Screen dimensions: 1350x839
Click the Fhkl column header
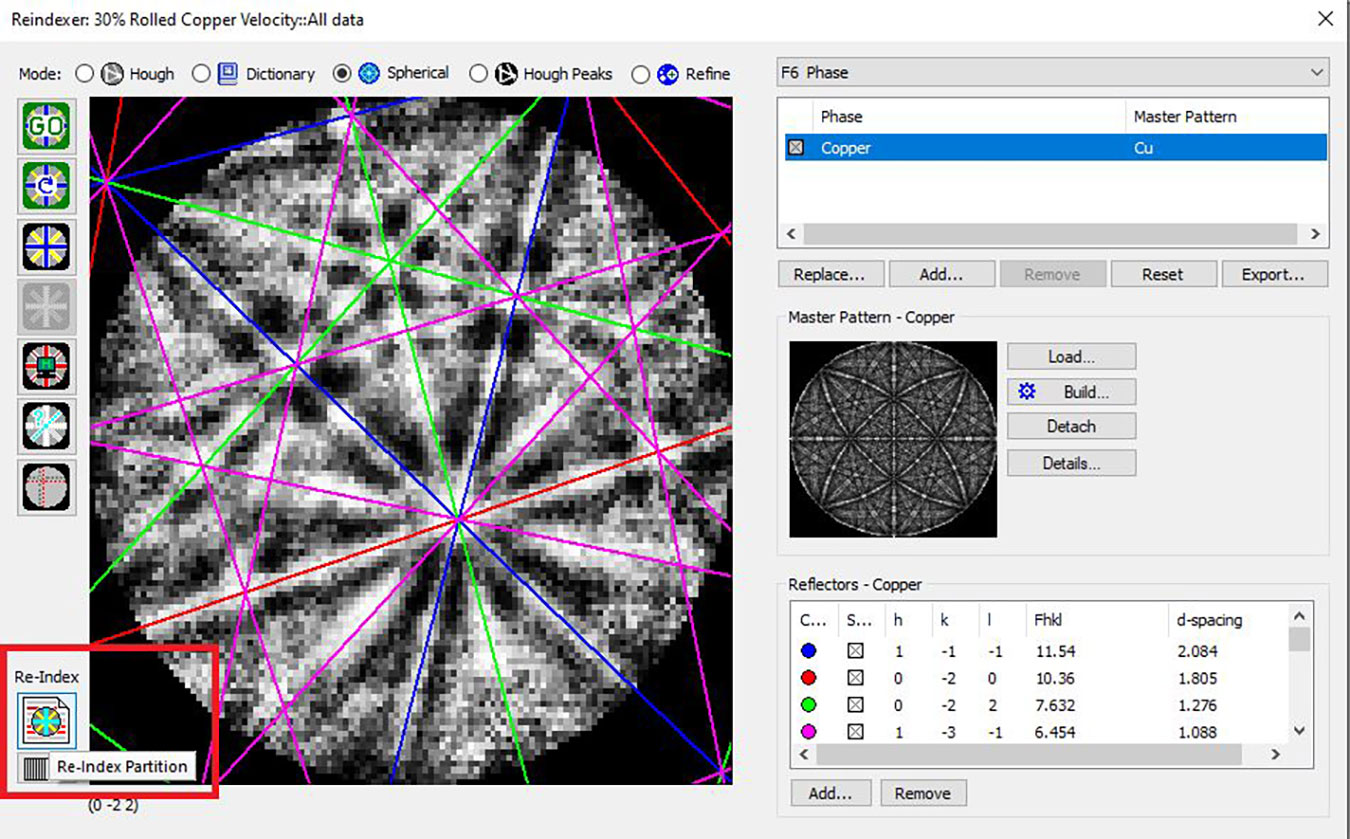(1050, 620)
